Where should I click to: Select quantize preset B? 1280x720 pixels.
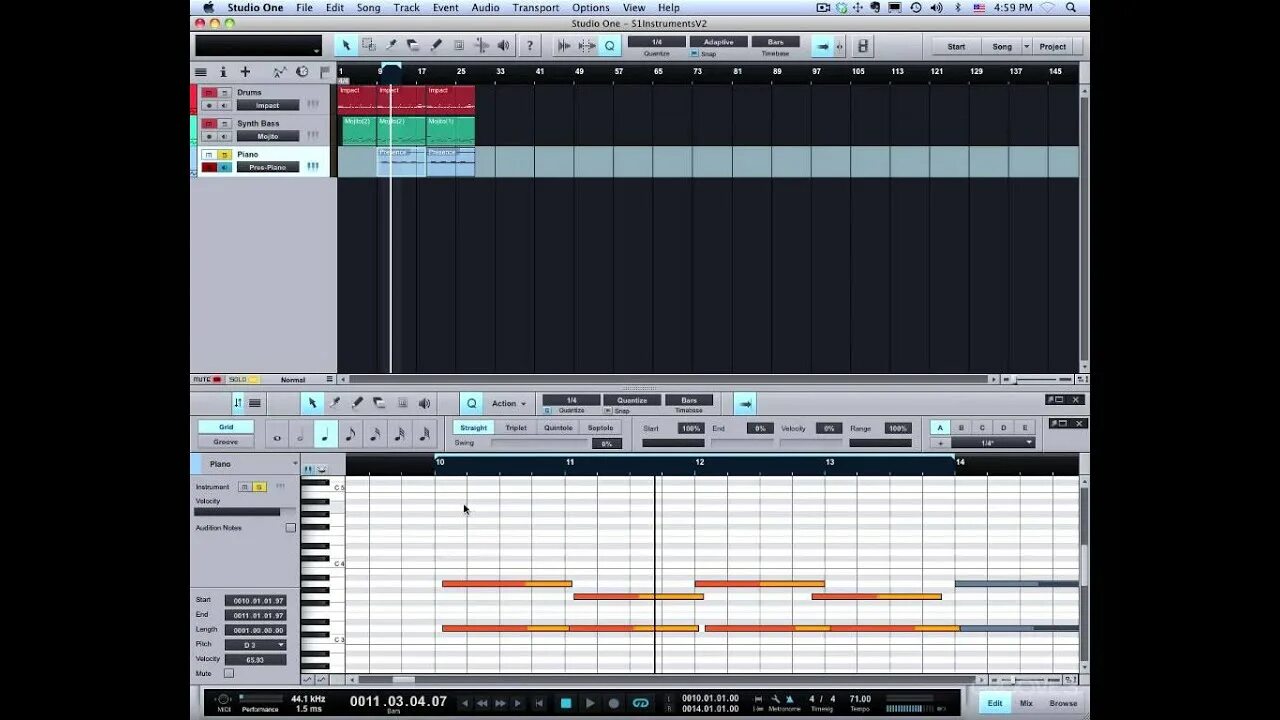(x=961, y=427)
